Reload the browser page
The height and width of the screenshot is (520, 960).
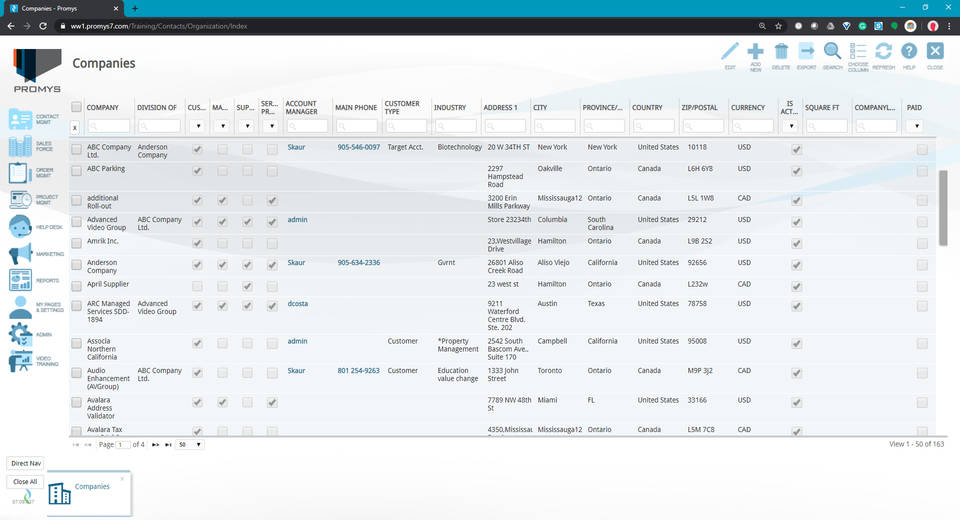click(x=43, y=26)
